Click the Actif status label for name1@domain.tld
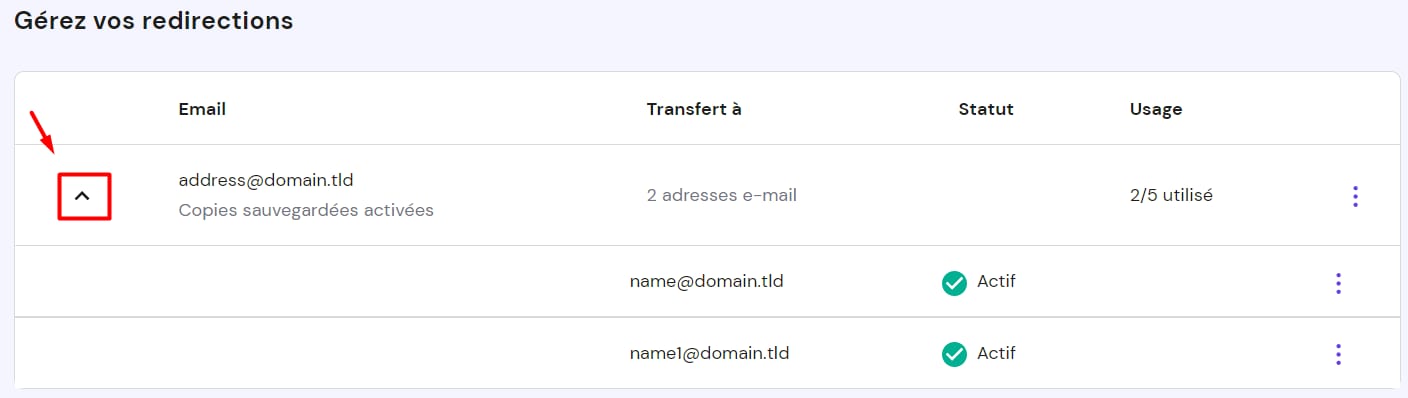Image resolution: width=1408 pixels, height=398 pixels. click(x=996, y=353)
